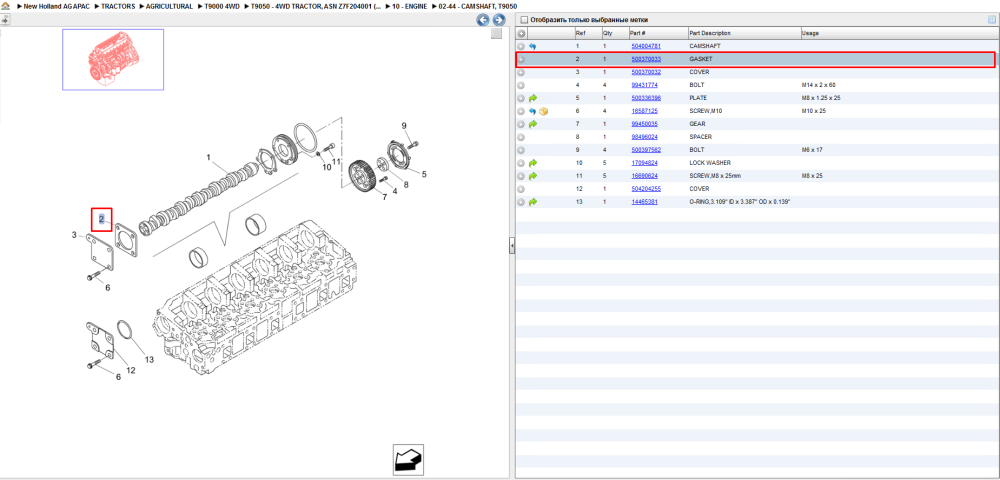The width and height of the screenshot is (1000, 480).
Task: Click the green arrow icon on GEAR row
Action: [533, 124]
